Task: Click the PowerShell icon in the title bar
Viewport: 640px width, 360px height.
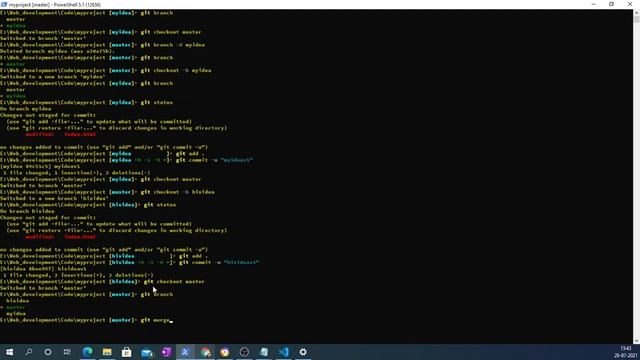Action: pos(4,4)
